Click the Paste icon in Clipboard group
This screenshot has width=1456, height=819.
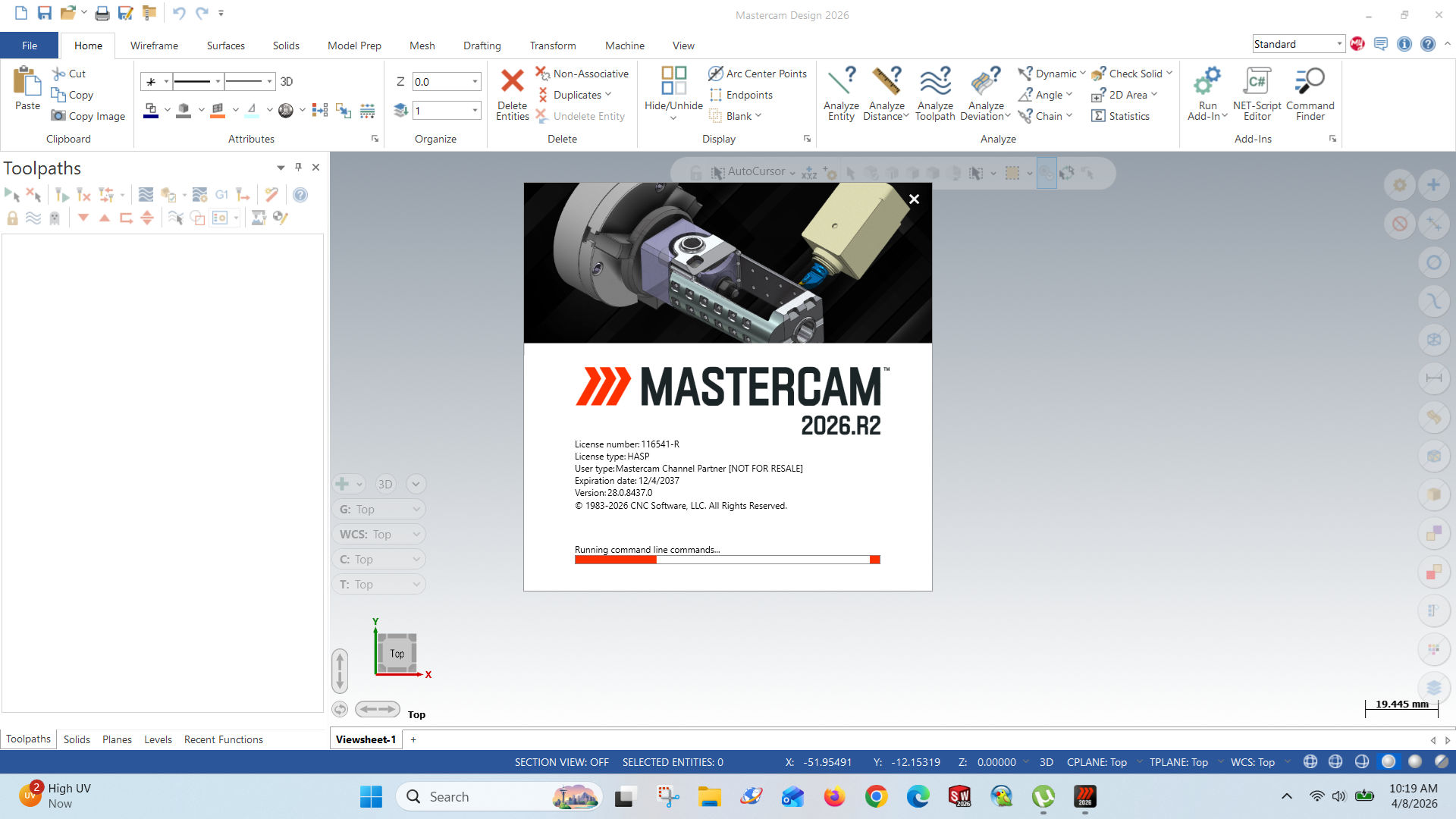click(27, 82)
